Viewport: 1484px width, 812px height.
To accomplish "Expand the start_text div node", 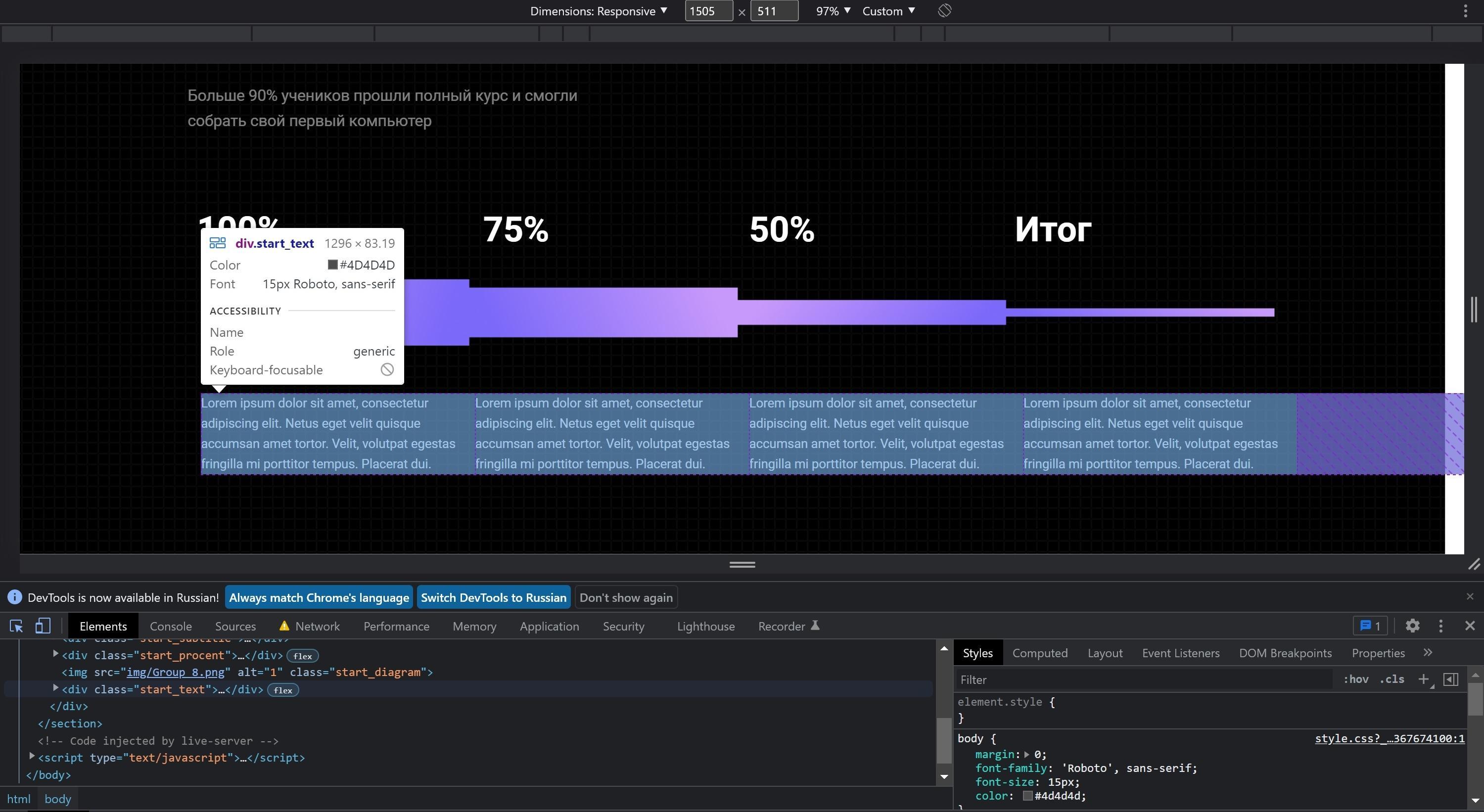I will (56, 688).
